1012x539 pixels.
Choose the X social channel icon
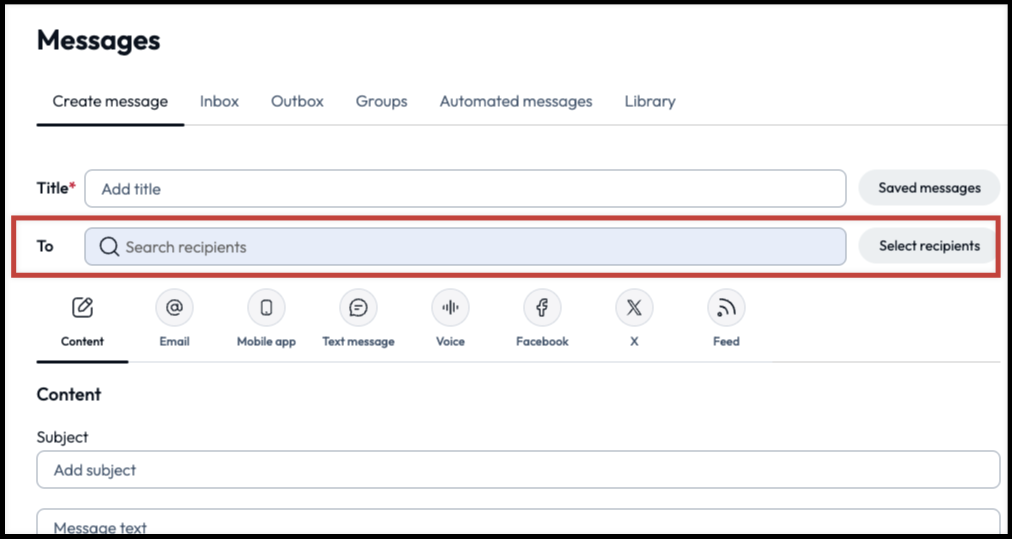click(634, 308)
